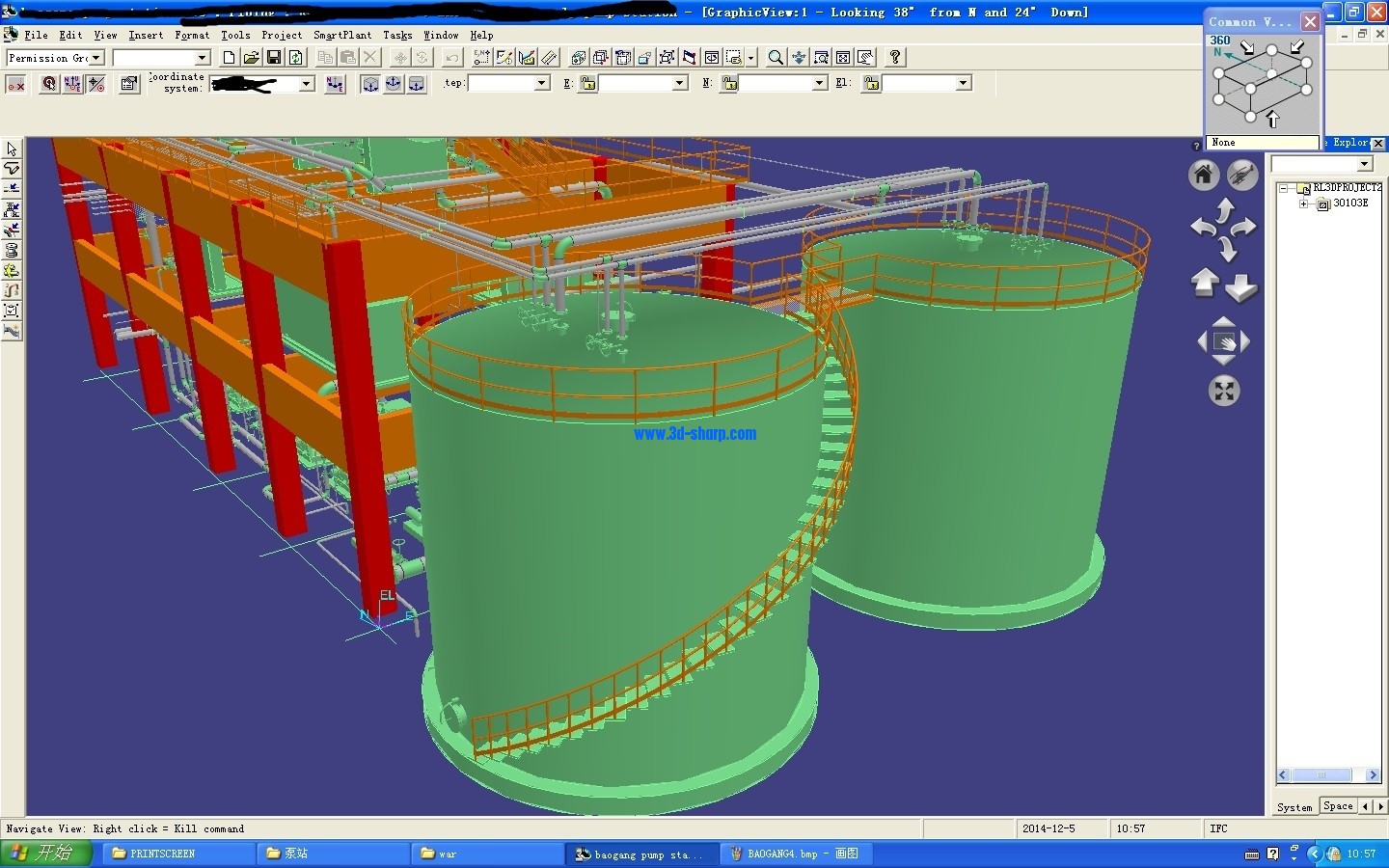Click the Properties page icon in second toolbar
The height and width of the screenshot is (868, 1389).
[x=129, y=84]
